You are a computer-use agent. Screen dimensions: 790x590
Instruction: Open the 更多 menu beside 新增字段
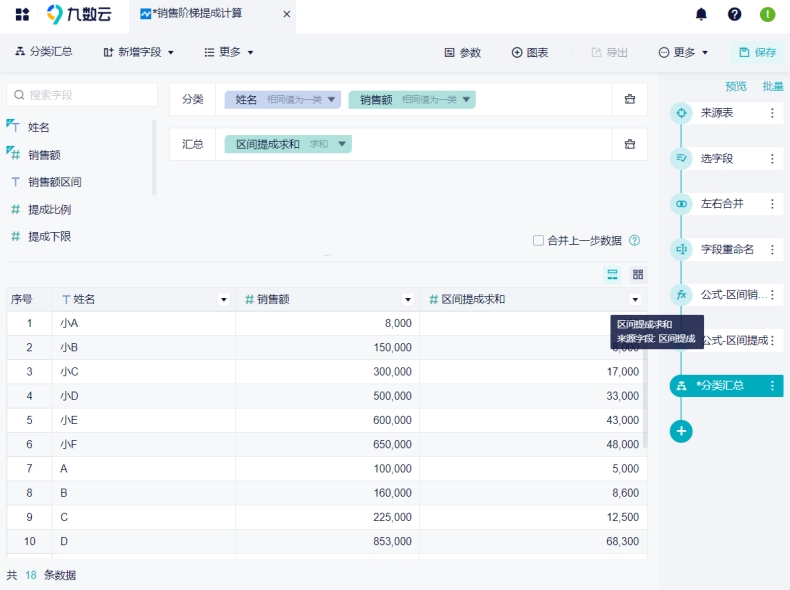229,52
